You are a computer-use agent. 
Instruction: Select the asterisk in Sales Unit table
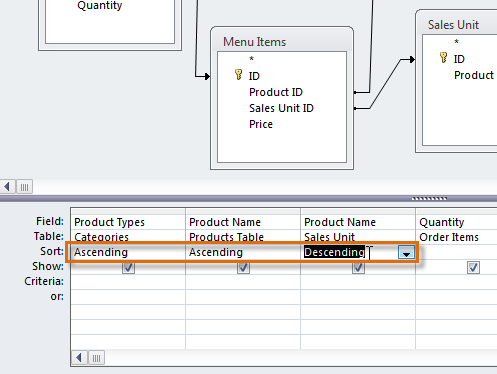point(457,42)
